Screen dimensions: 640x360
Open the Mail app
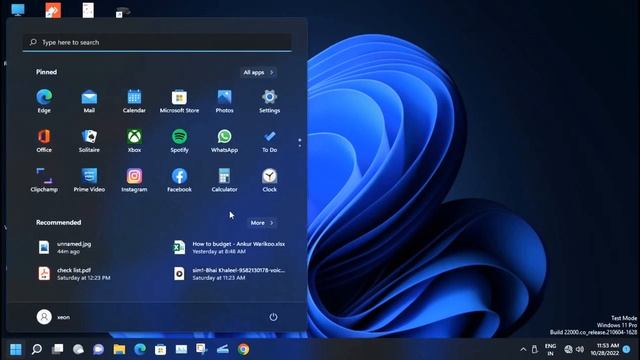coord(89,101)
